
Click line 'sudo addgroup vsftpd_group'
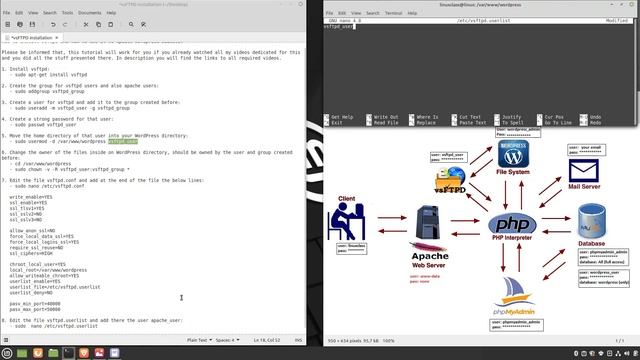(x=50, y=91)
